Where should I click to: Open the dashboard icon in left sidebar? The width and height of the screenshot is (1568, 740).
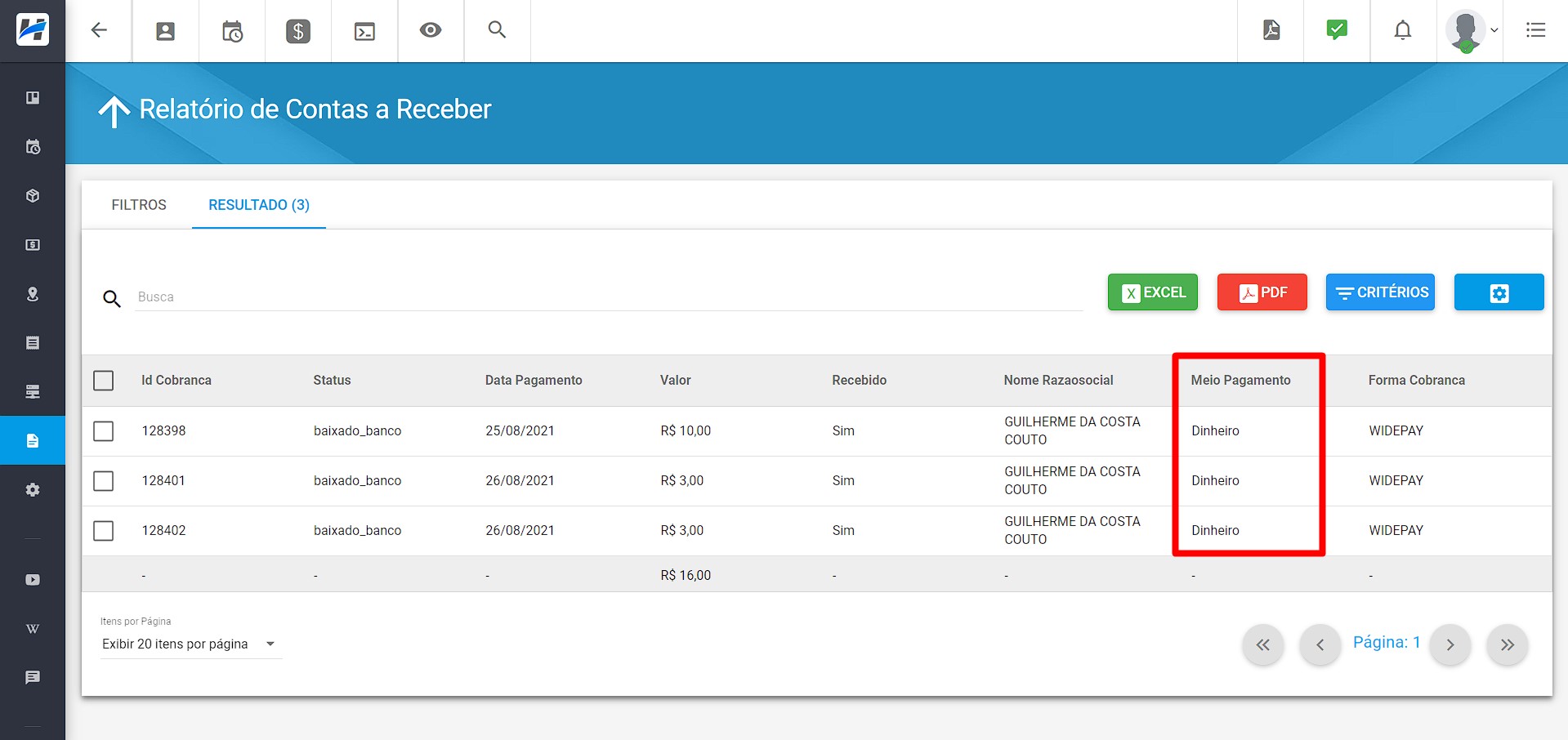coord(33,98)
